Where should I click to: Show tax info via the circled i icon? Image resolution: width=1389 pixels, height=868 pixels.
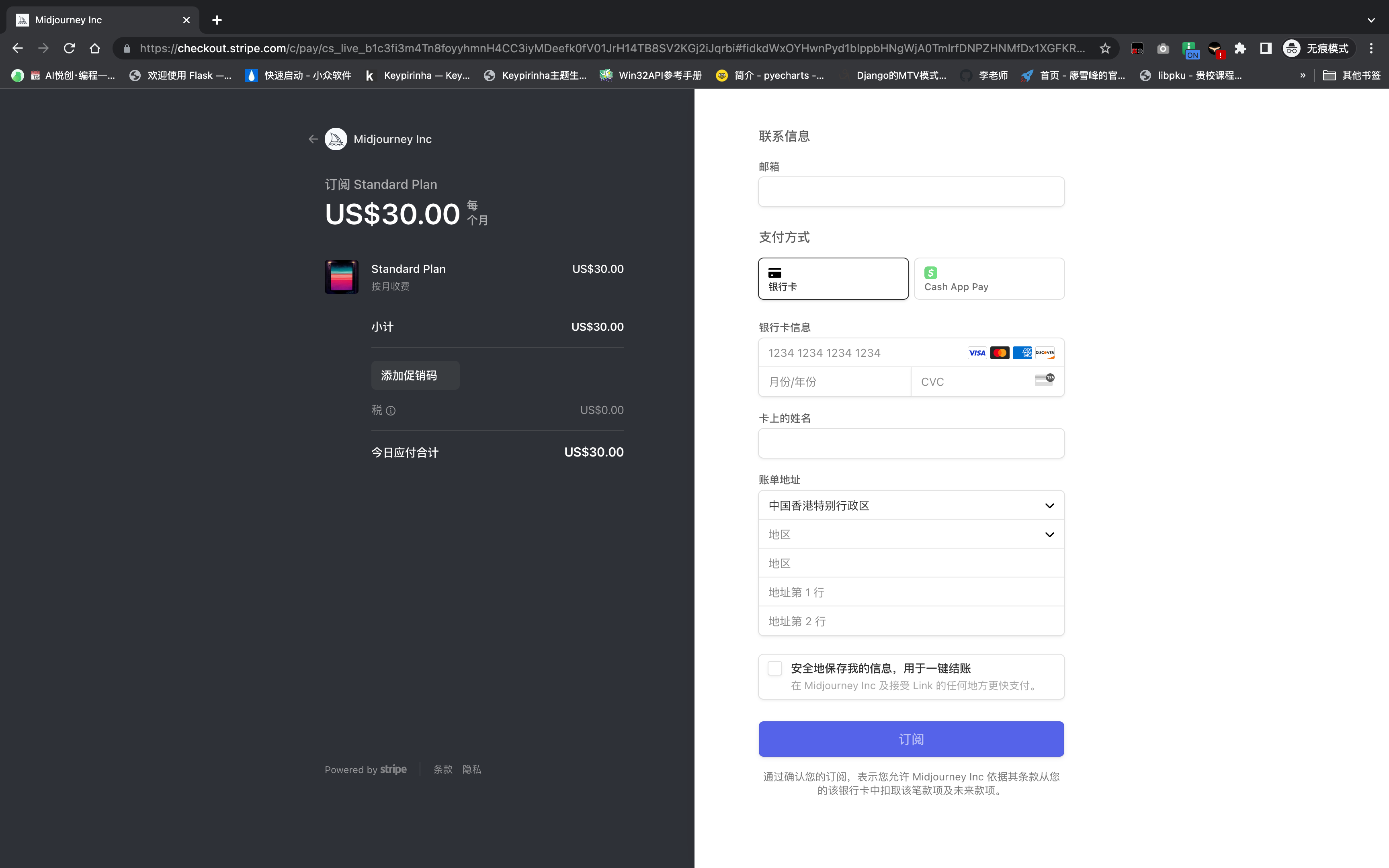tap(390, 410)
